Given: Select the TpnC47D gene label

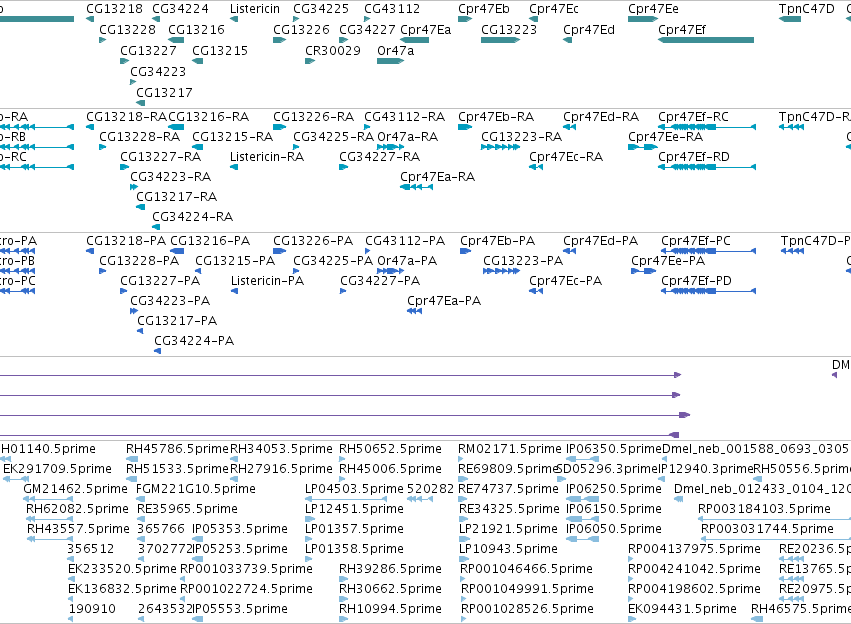Looking at the screenshot, I should [806, 9].
